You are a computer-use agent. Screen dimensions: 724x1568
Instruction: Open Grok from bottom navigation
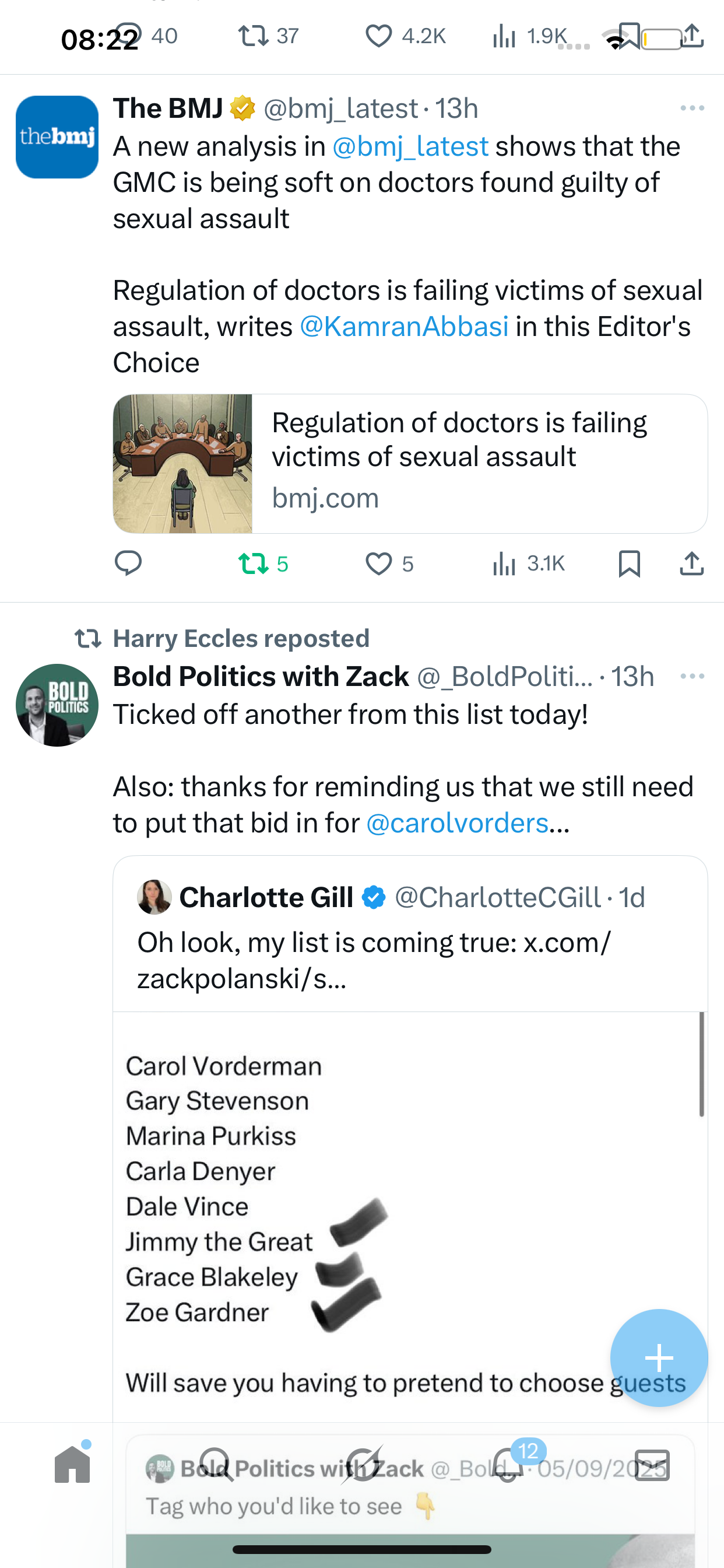coord(363,1465)
